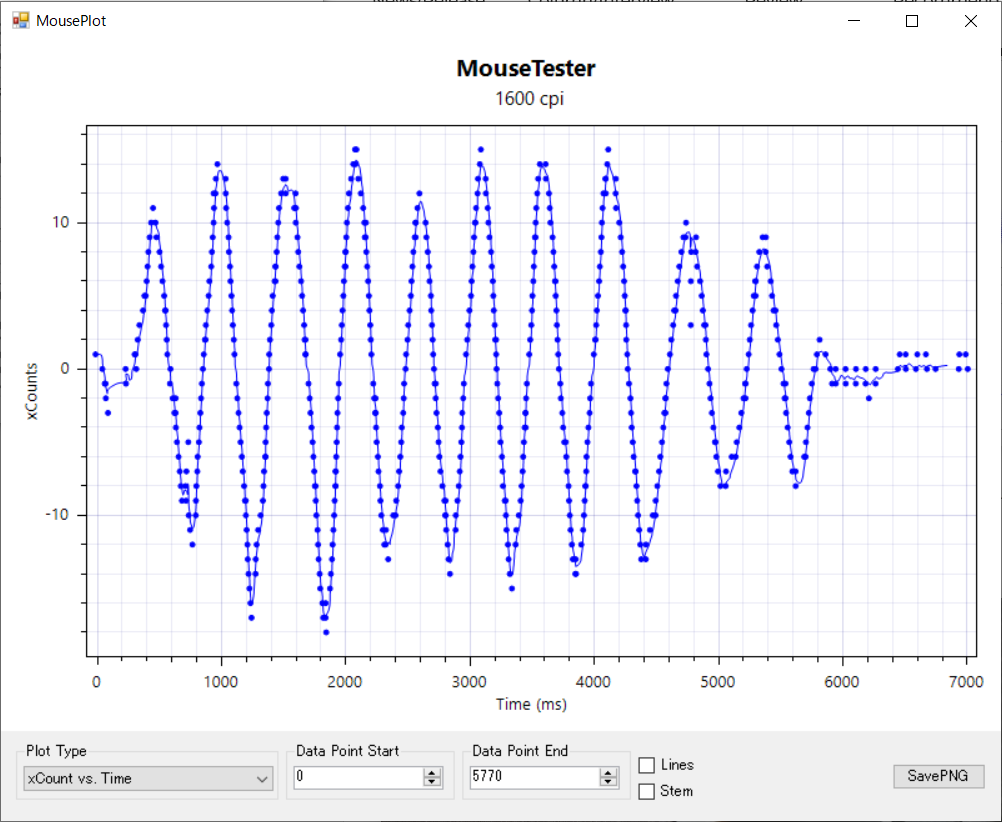Increase the Data Point End value
The height and width of the screenshot is (822, 1002).
(608, 772)
